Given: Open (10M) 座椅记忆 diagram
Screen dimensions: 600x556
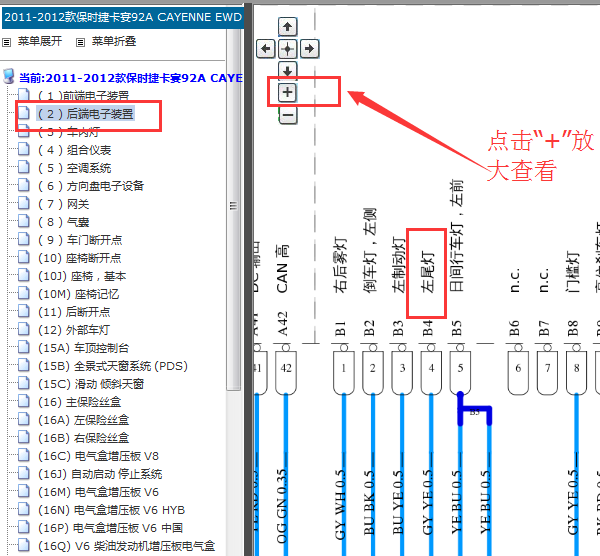Looking at the screenshot, I should (x=78, y=294).
